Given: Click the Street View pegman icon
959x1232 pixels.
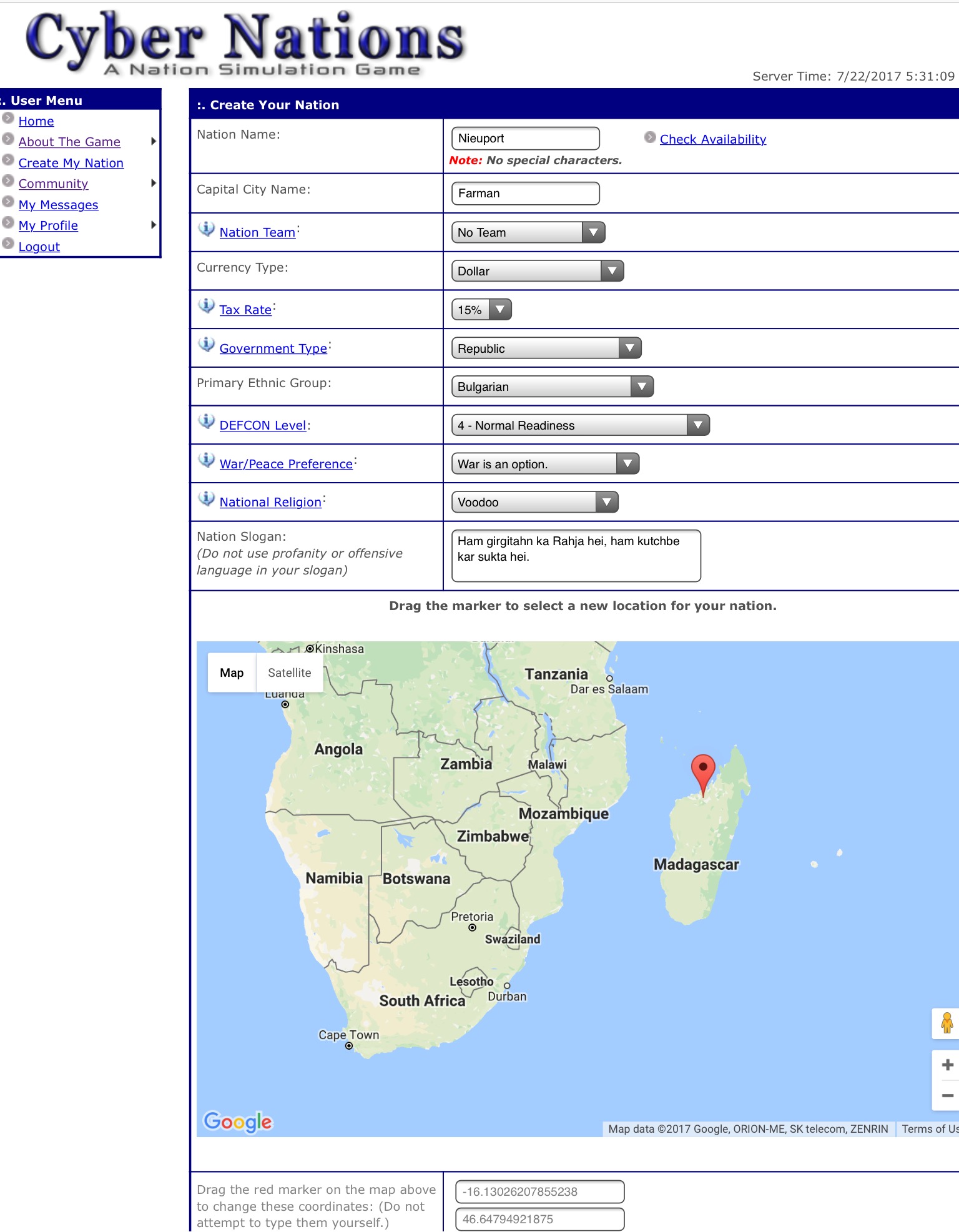Looking at the screenshot, I should 947,1023.
